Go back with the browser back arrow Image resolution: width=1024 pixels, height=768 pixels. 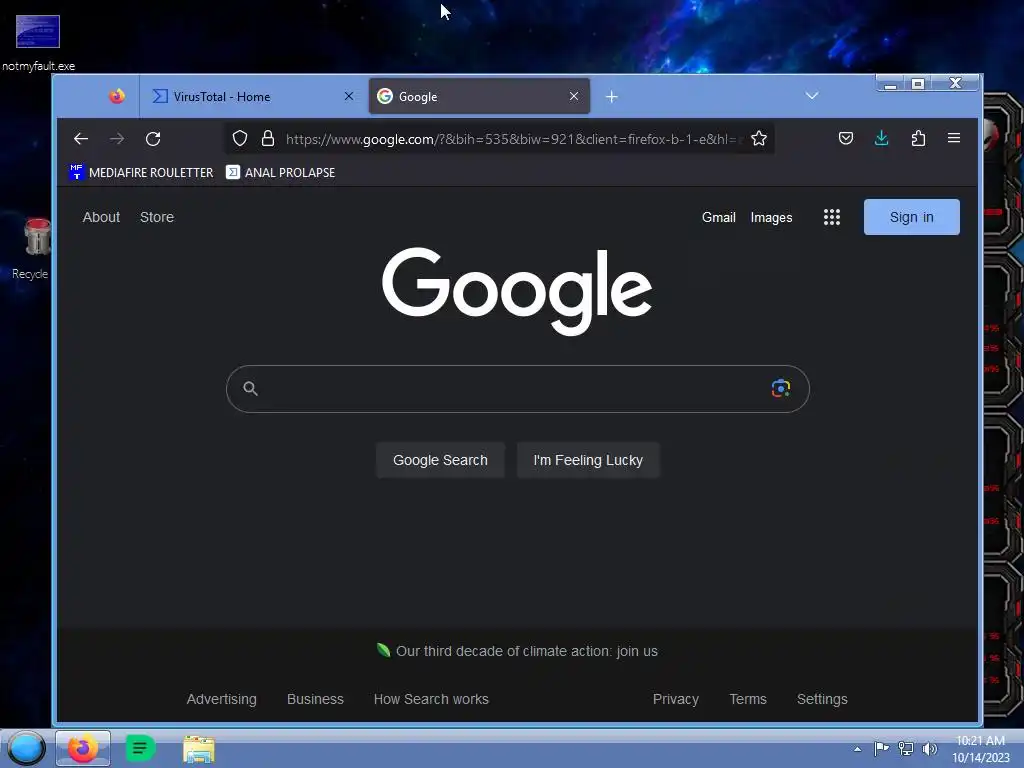coord(81,138)
